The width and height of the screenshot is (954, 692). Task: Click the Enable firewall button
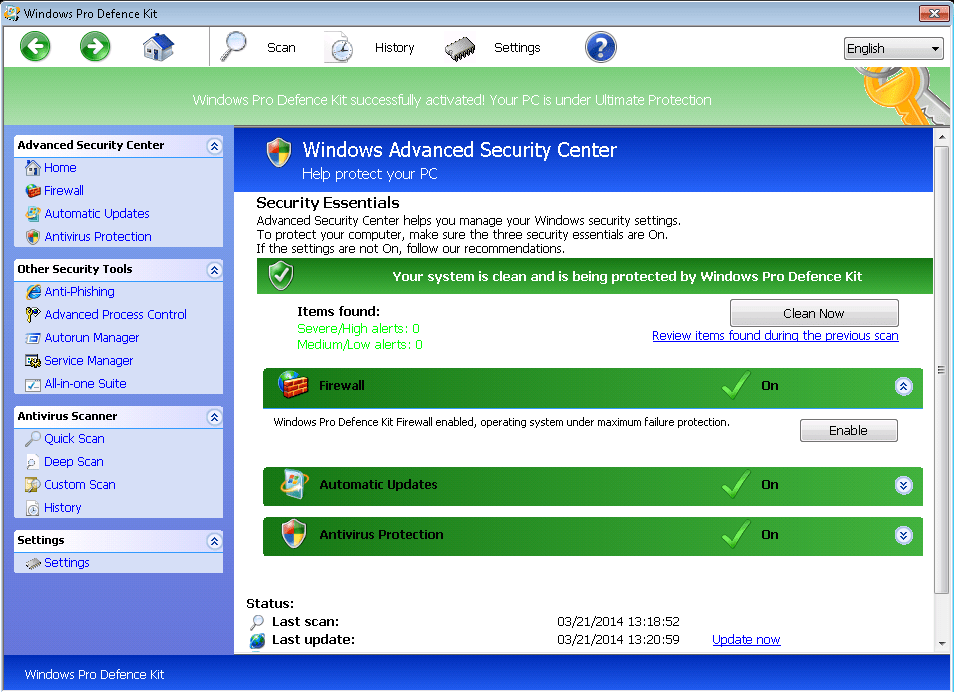[x=848, y=431]
